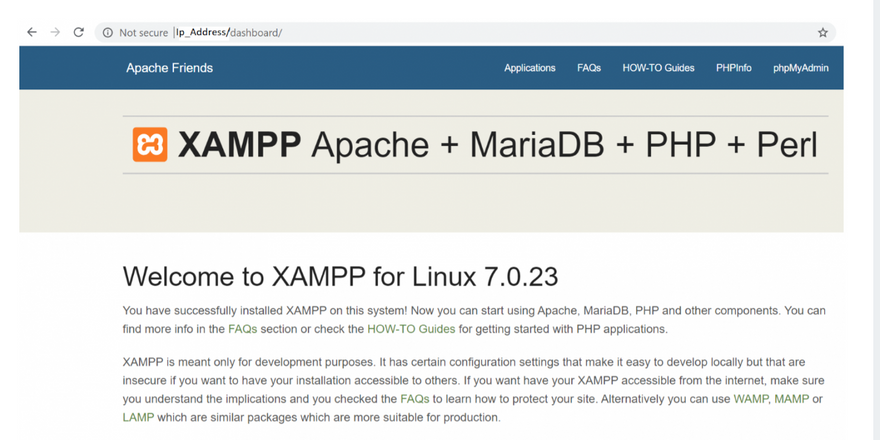Viewport: 880px width, 440px height.
Task: Click the browser forward arrow
Action: 55,33
